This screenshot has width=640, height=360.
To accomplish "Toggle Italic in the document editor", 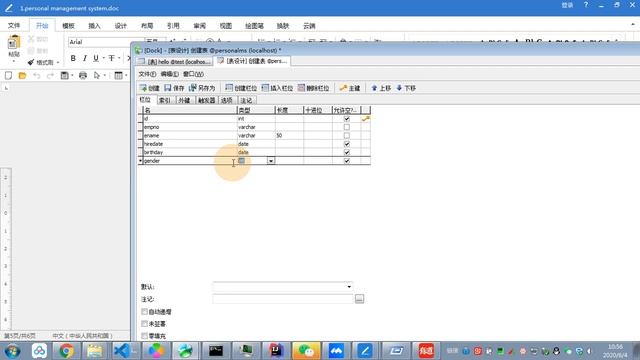I will tap(84, 58).
